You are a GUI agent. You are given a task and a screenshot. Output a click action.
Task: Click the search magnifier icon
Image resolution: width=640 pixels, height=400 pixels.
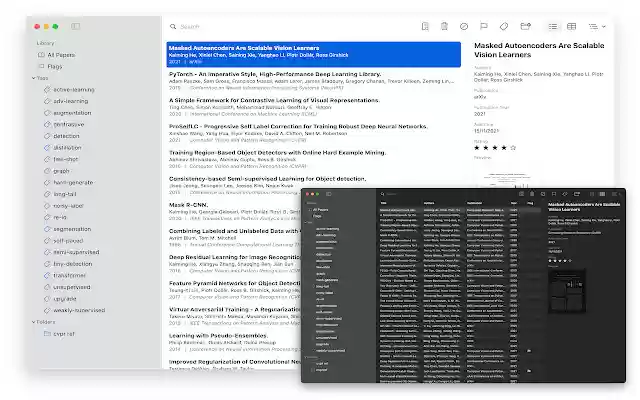(173, 27)
